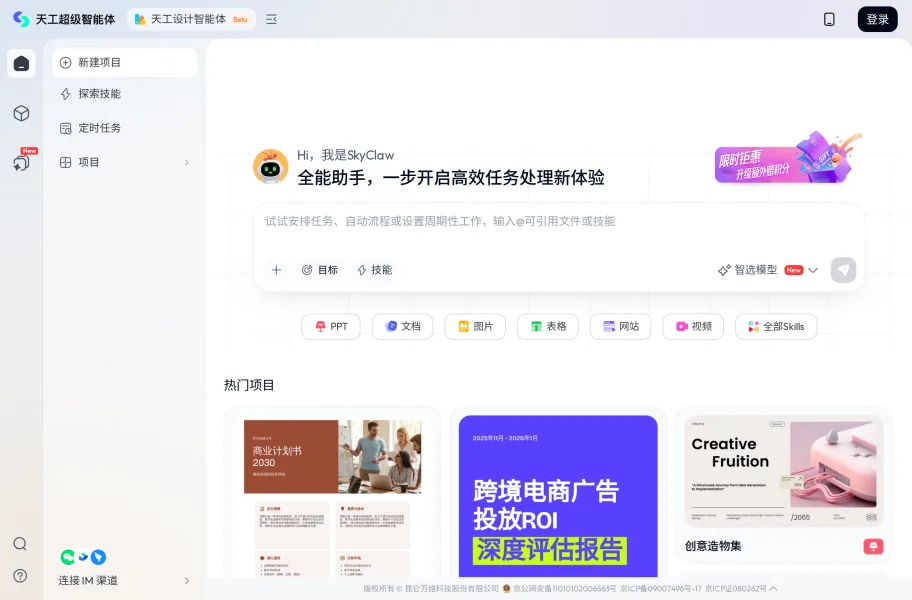Choose the PPT skill chip

[x=331, y=326]
